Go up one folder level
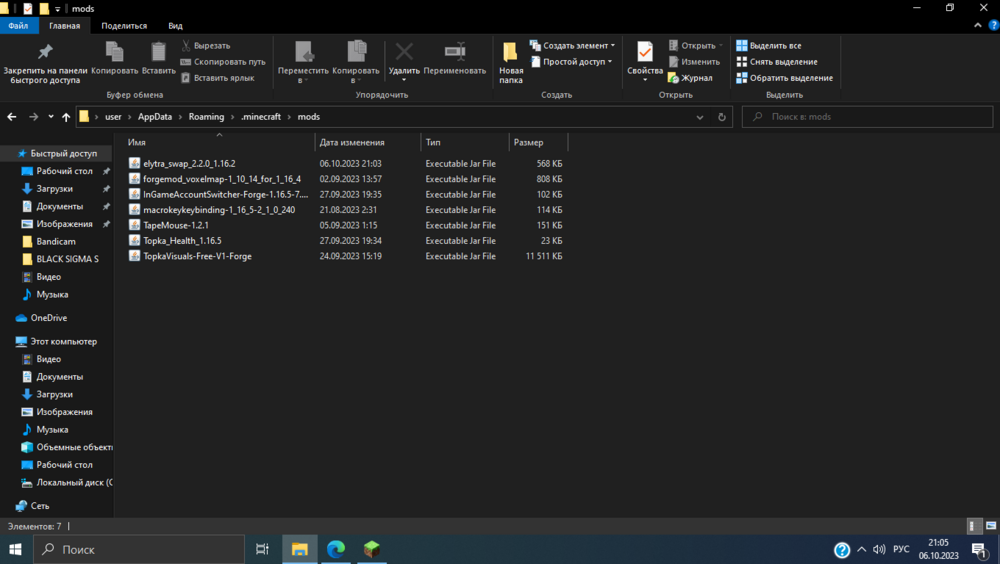The width and height of the screenshot is (1000, 564). coord(66,117)
